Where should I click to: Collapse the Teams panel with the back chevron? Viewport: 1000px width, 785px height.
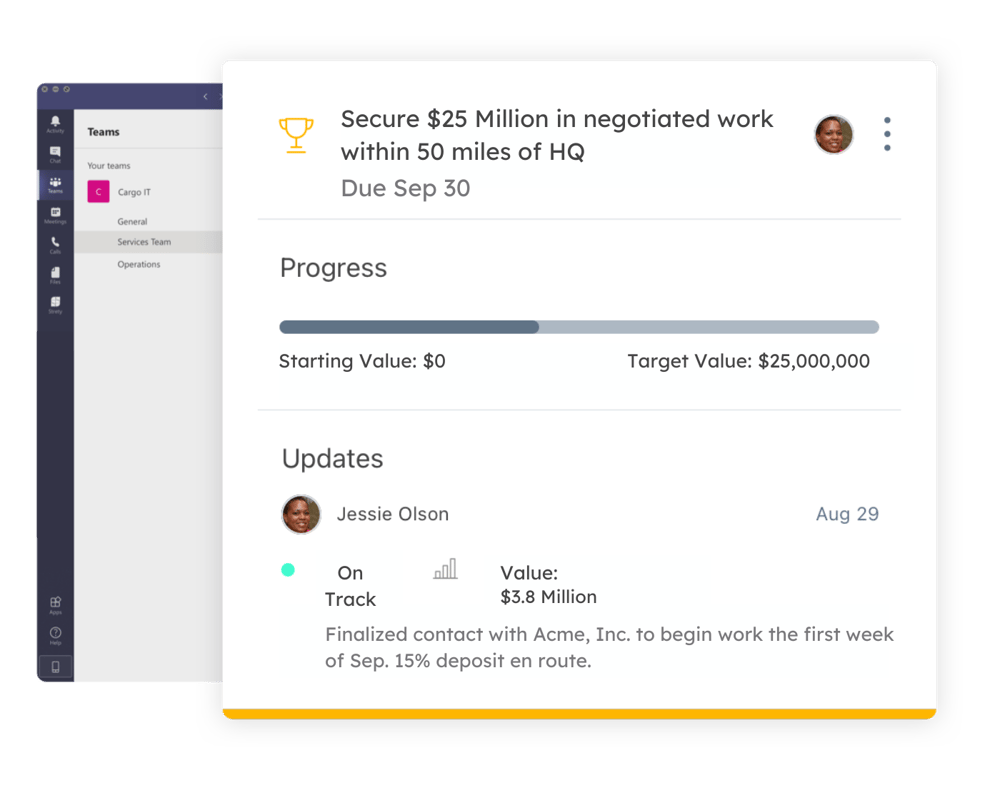point(204,97)
